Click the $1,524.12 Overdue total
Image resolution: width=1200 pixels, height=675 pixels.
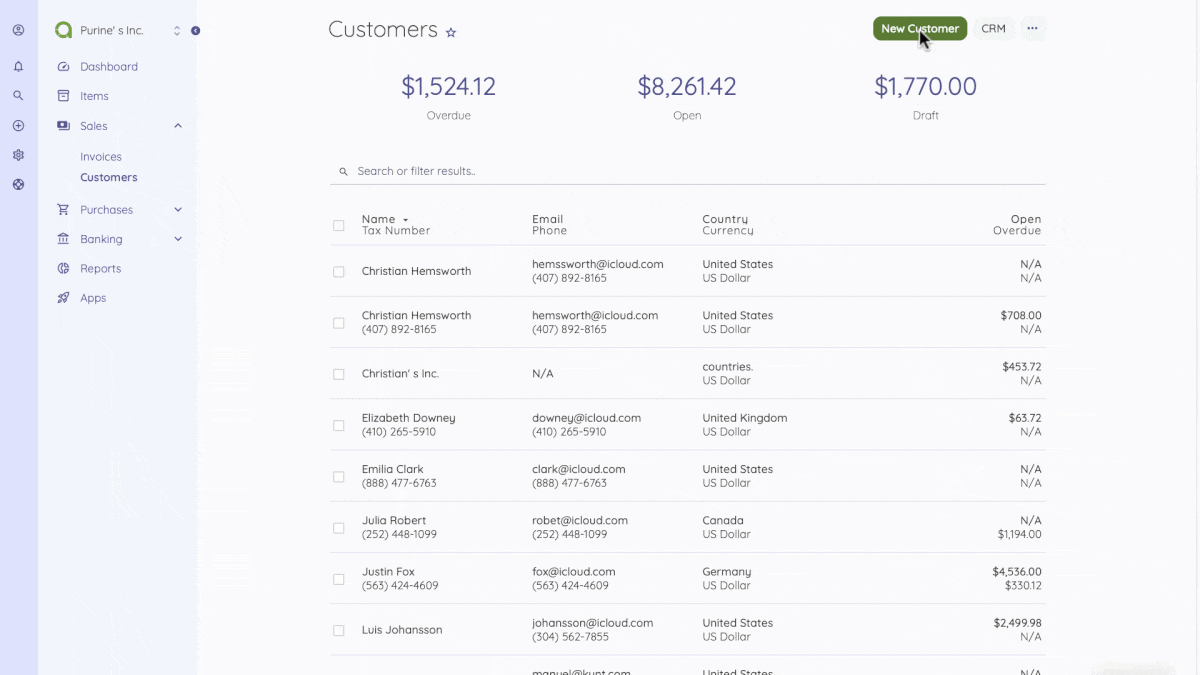[x=448, y=87]
